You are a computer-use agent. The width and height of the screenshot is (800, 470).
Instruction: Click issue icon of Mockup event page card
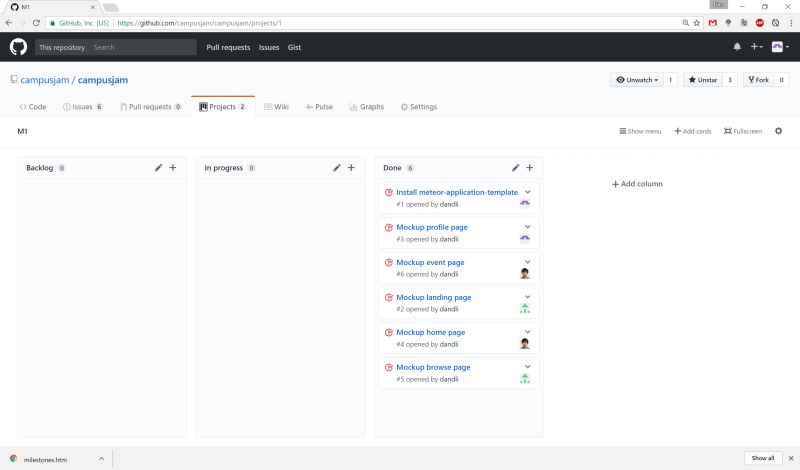pos(389,262)
